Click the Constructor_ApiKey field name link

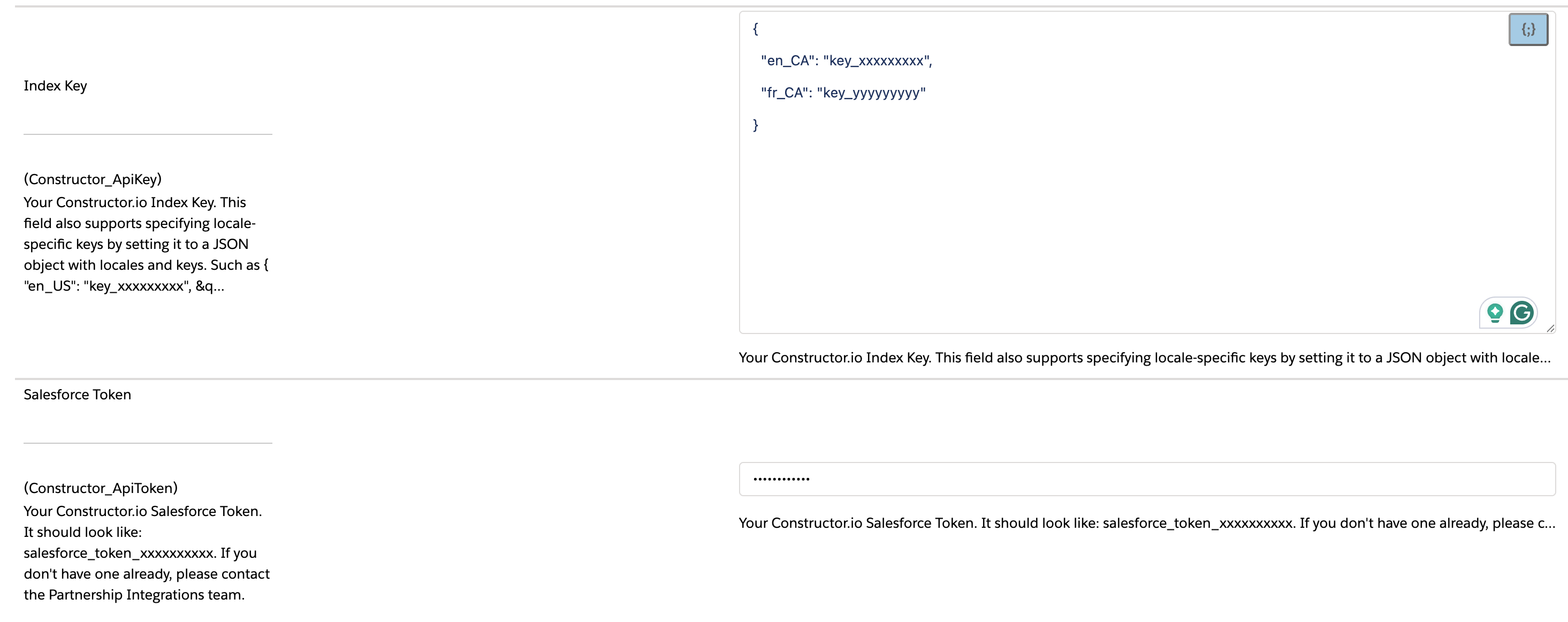click(x=93, y=179)
